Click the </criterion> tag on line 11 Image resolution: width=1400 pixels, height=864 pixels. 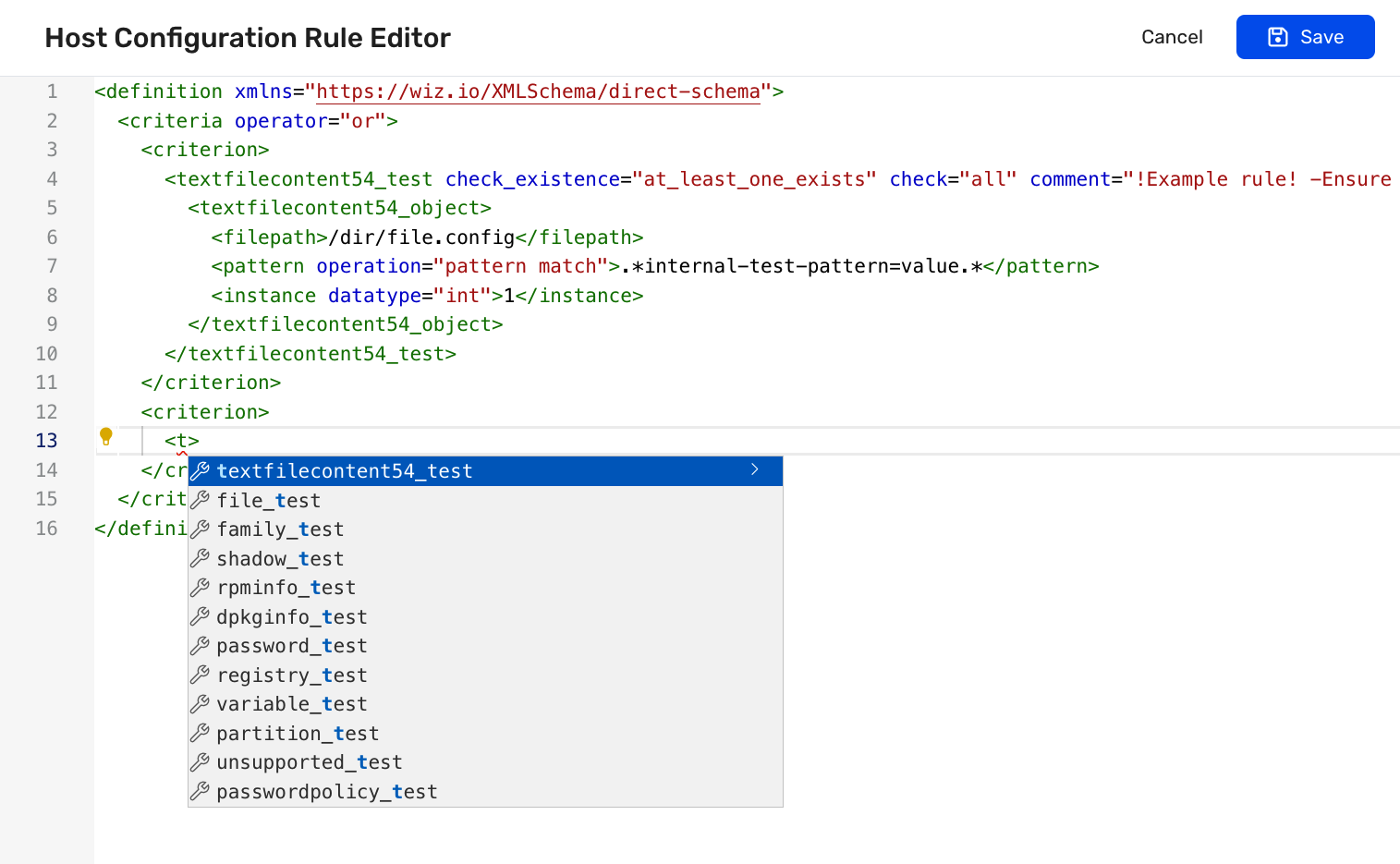click(x=211, y=383)
